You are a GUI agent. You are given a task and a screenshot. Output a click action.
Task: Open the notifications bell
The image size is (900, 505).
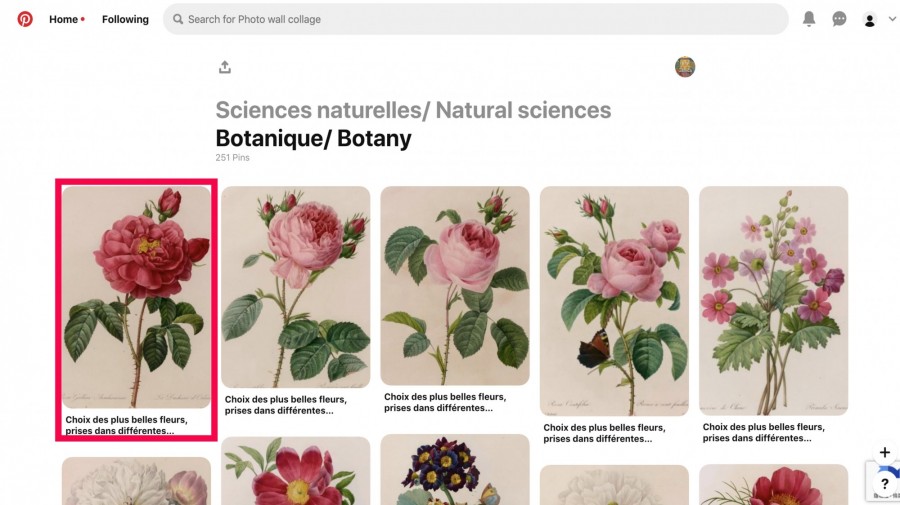pos(809,19)
